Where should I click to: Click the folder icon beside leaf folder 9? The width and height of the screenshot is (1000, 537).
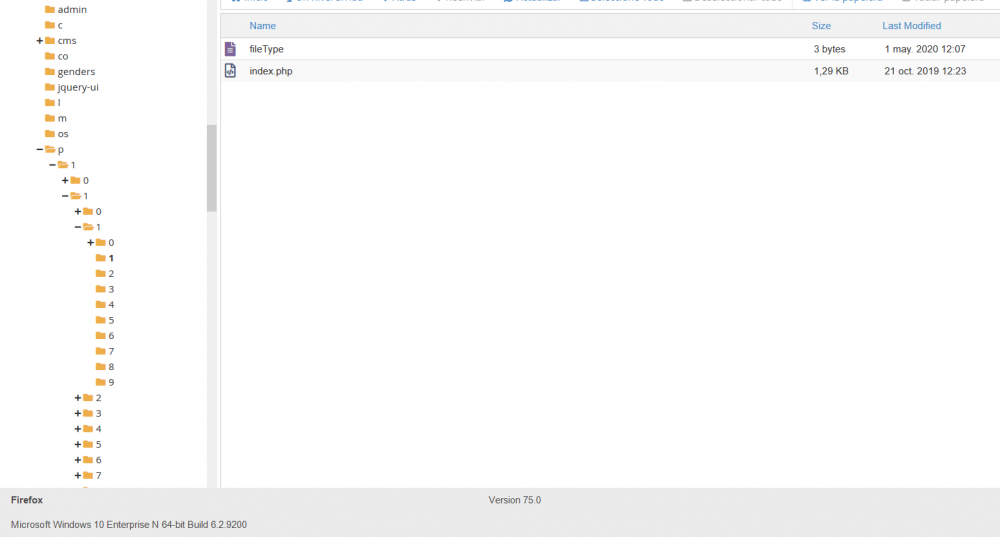[101, 382]
